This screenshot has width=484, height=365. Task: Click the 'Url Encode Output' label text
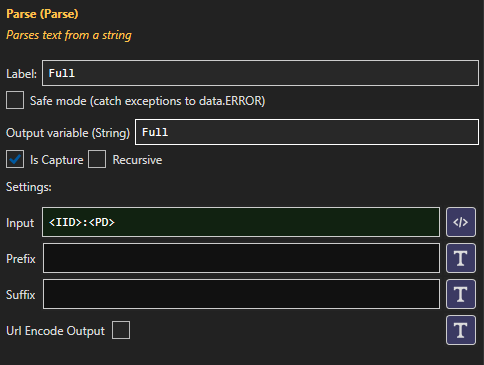pos(55,331)
